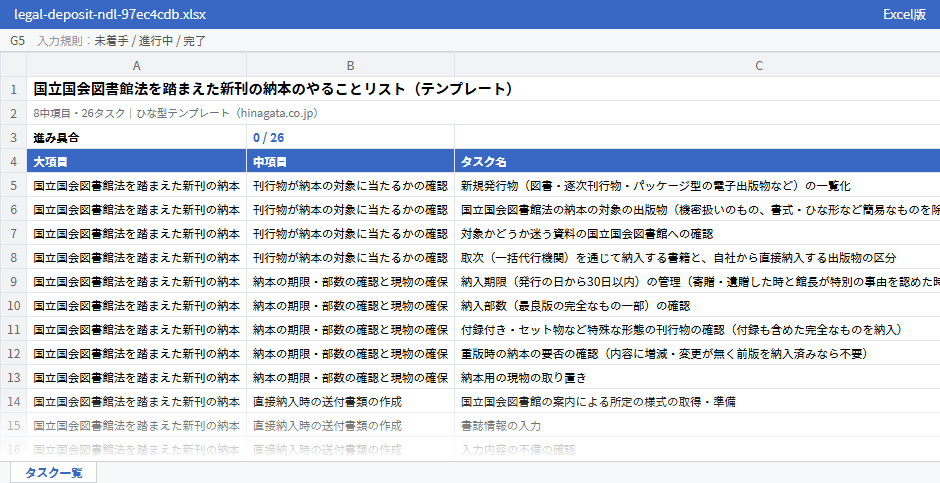The image size is (940, 483).
Task: Click row 9 cell 納本の期限・部数の確認と現物の確保
Action: point(351,282)
